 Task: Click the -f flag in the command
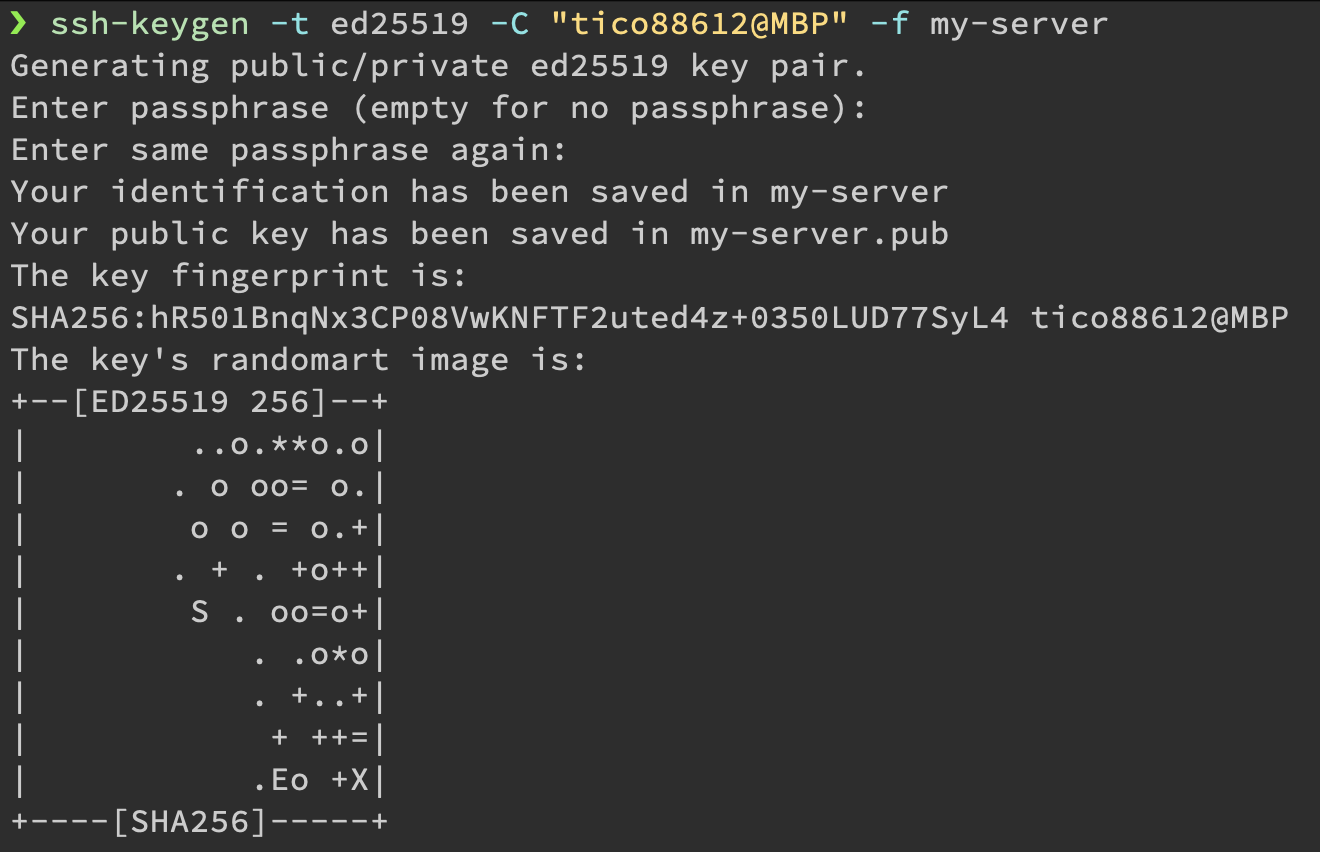coord(889,23)
